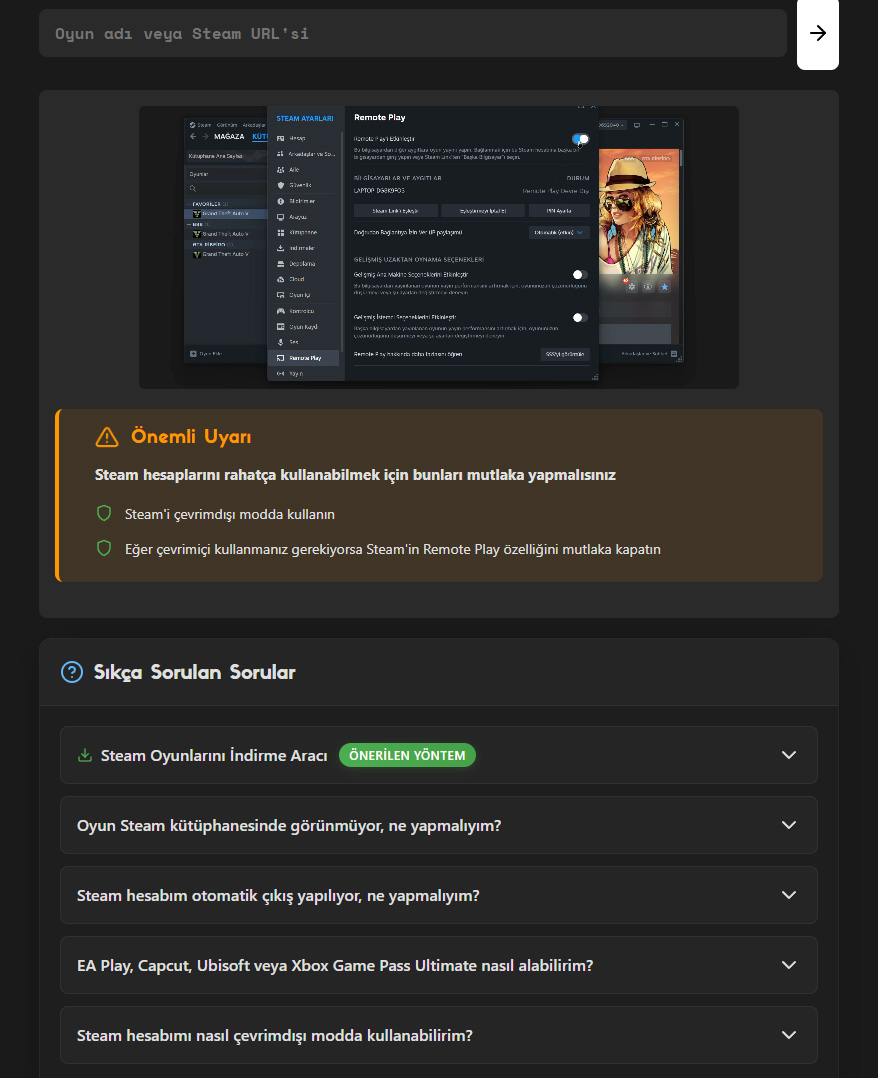Expand the Steam Oyunlarını İndirme Aracı chevron
Viewport: 878px width, 1078px height.
tap(789, 755)
